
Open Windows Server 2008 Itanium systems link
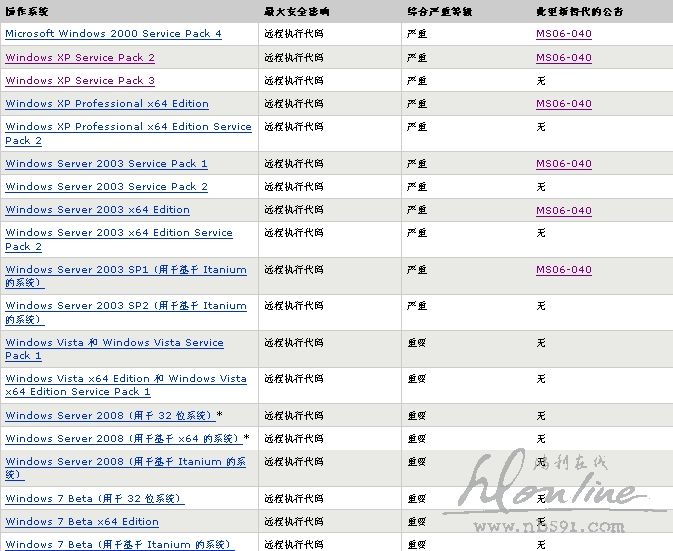[125, 468]
